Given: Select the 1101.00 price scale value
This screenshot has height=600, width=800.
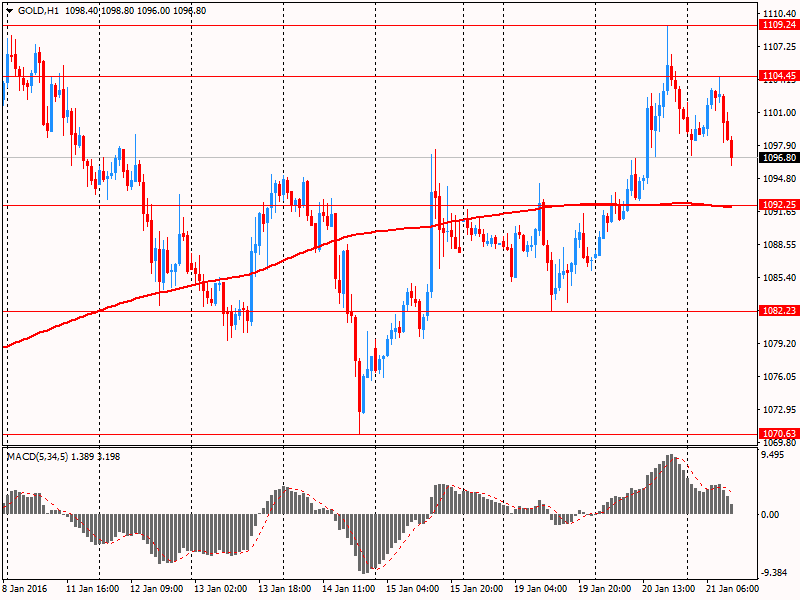Looking at the screenshot, I should coord(779,112).
